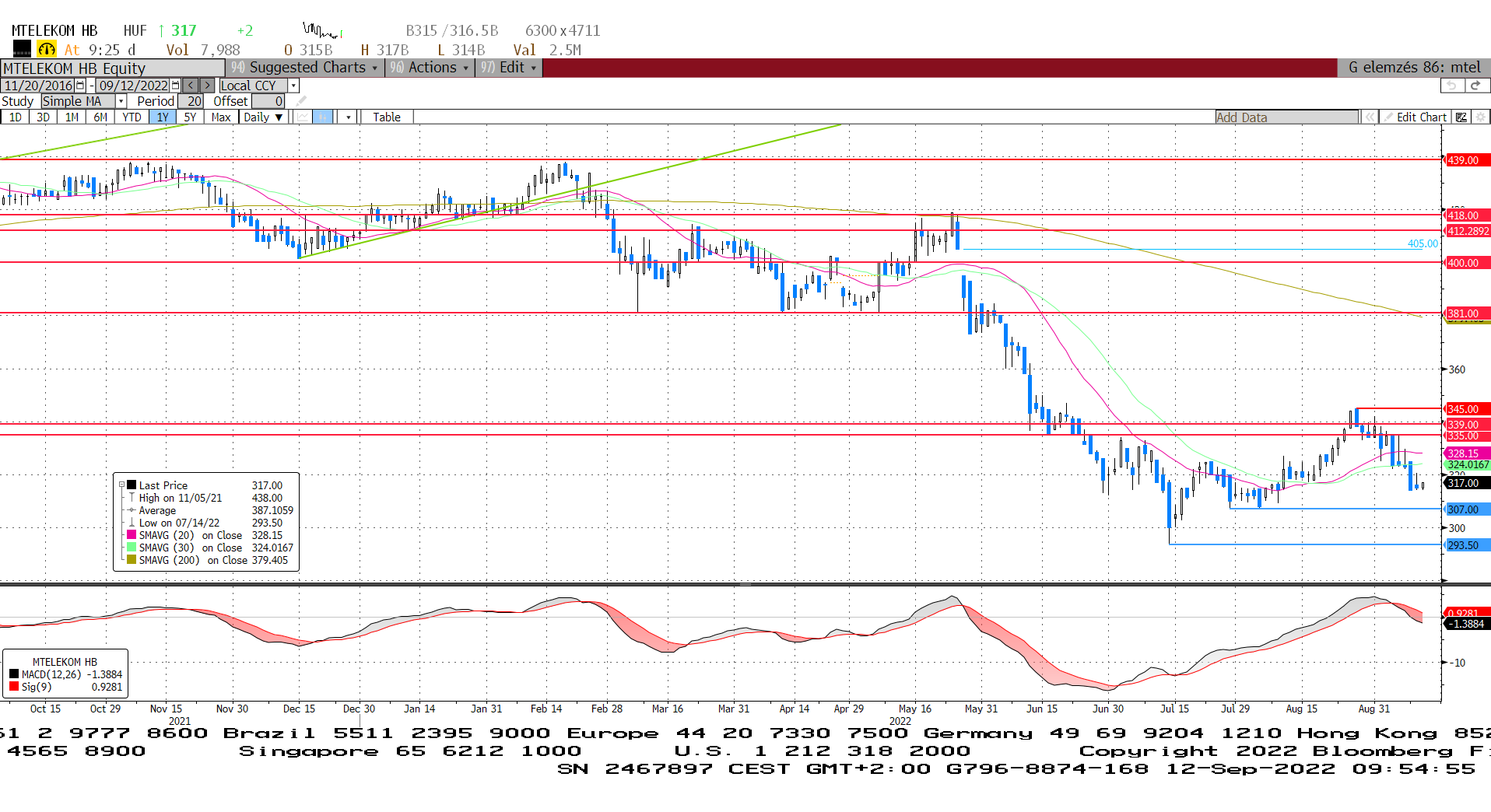The width and height of the screenshot is (1491, 812).
Task: Click the Add Data input field
Action: click(1286, 117)
